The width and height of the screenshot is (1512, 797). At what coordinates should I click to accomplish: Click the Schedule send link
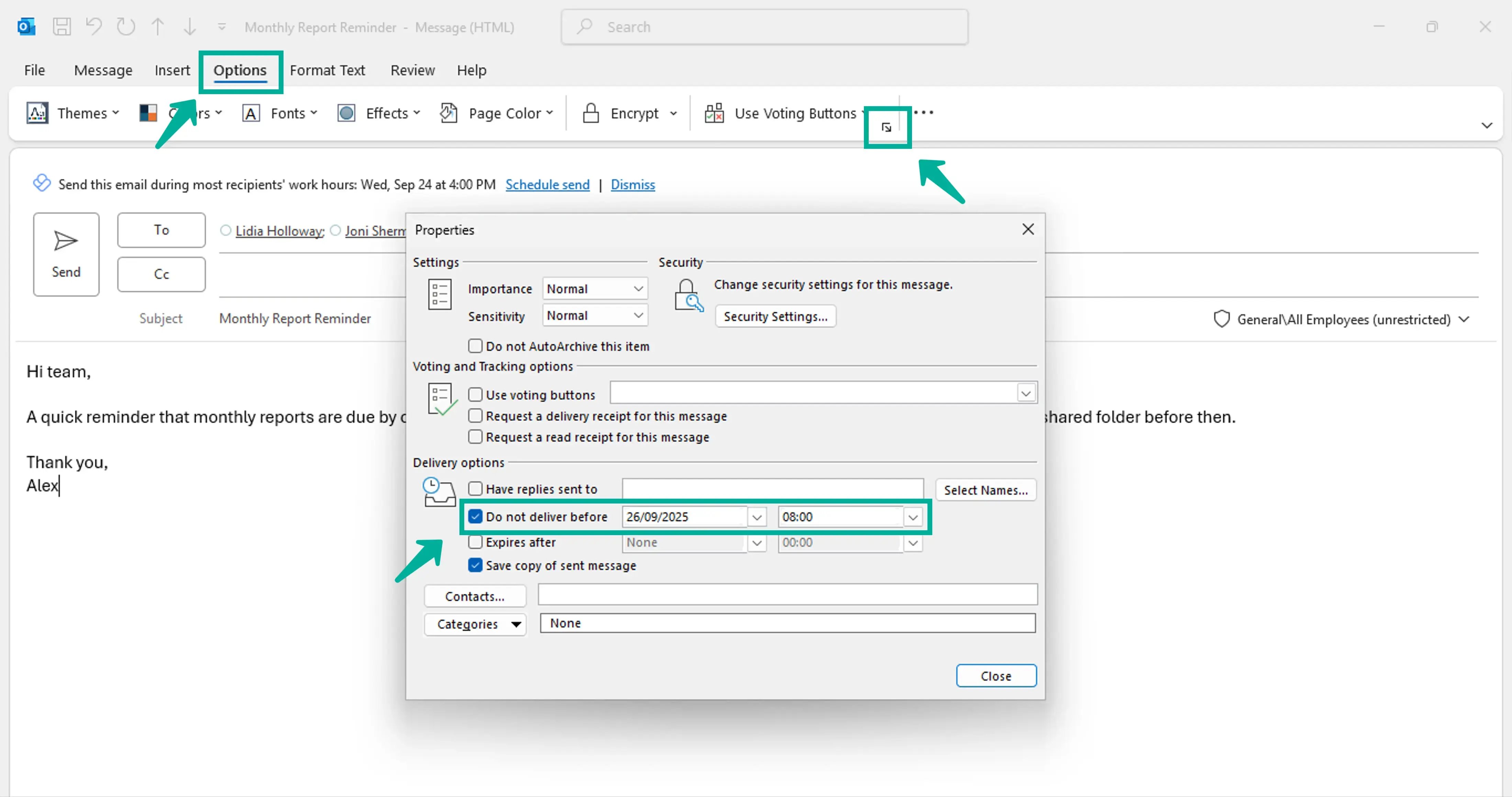547,184
